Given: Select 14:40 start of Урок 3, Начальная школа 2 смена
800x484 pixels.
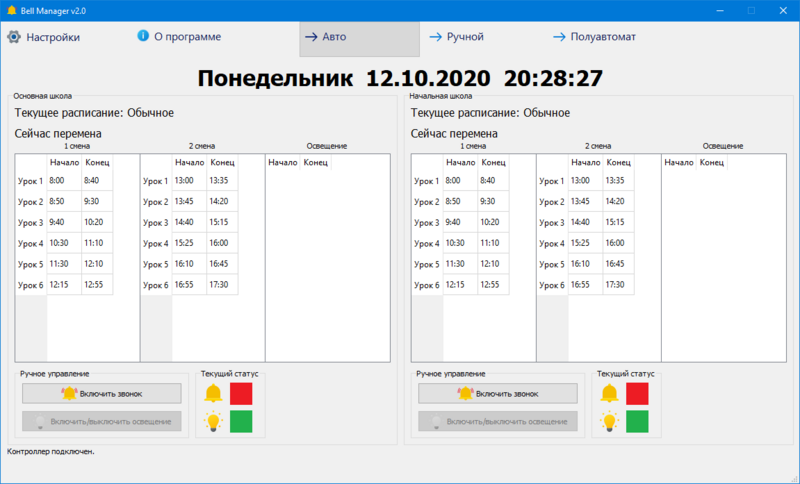Looking at the screenshot, I should coord(586,222).
